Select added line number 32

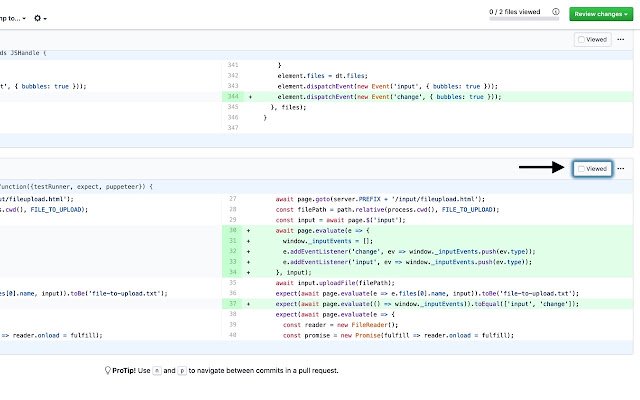[233, 251]
